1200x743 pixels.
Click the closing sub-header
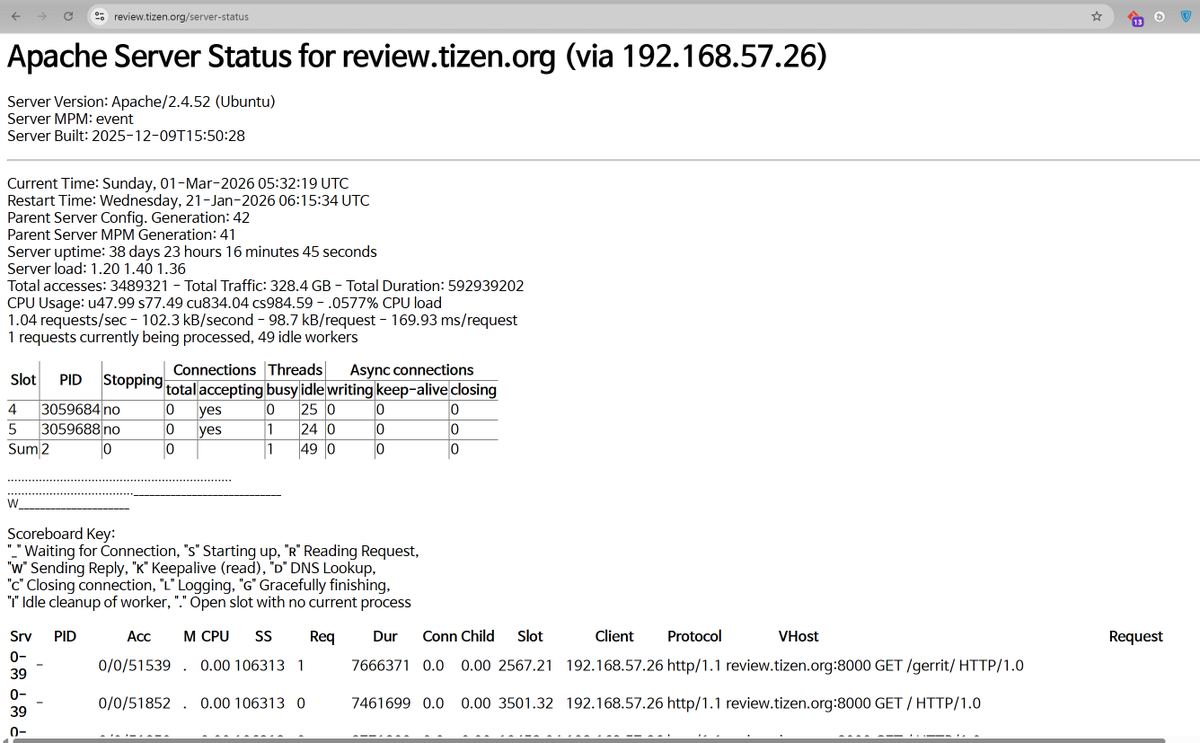473,389
